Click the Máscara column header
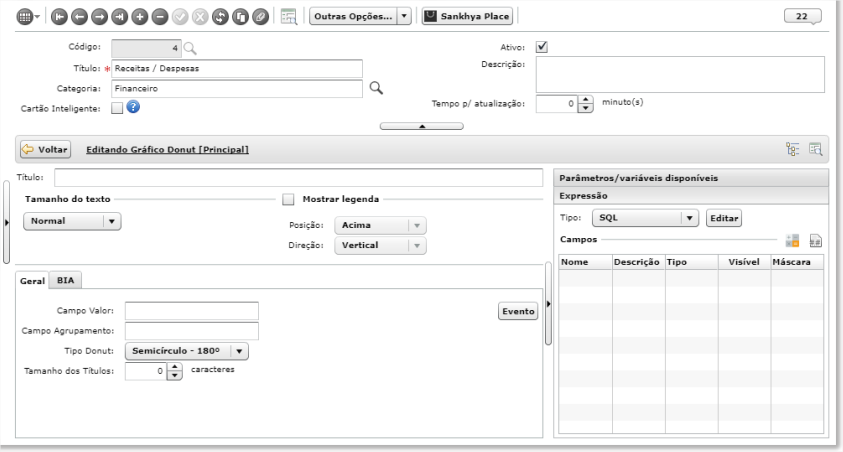Viewport: 843px width, 452px height. 797,262
